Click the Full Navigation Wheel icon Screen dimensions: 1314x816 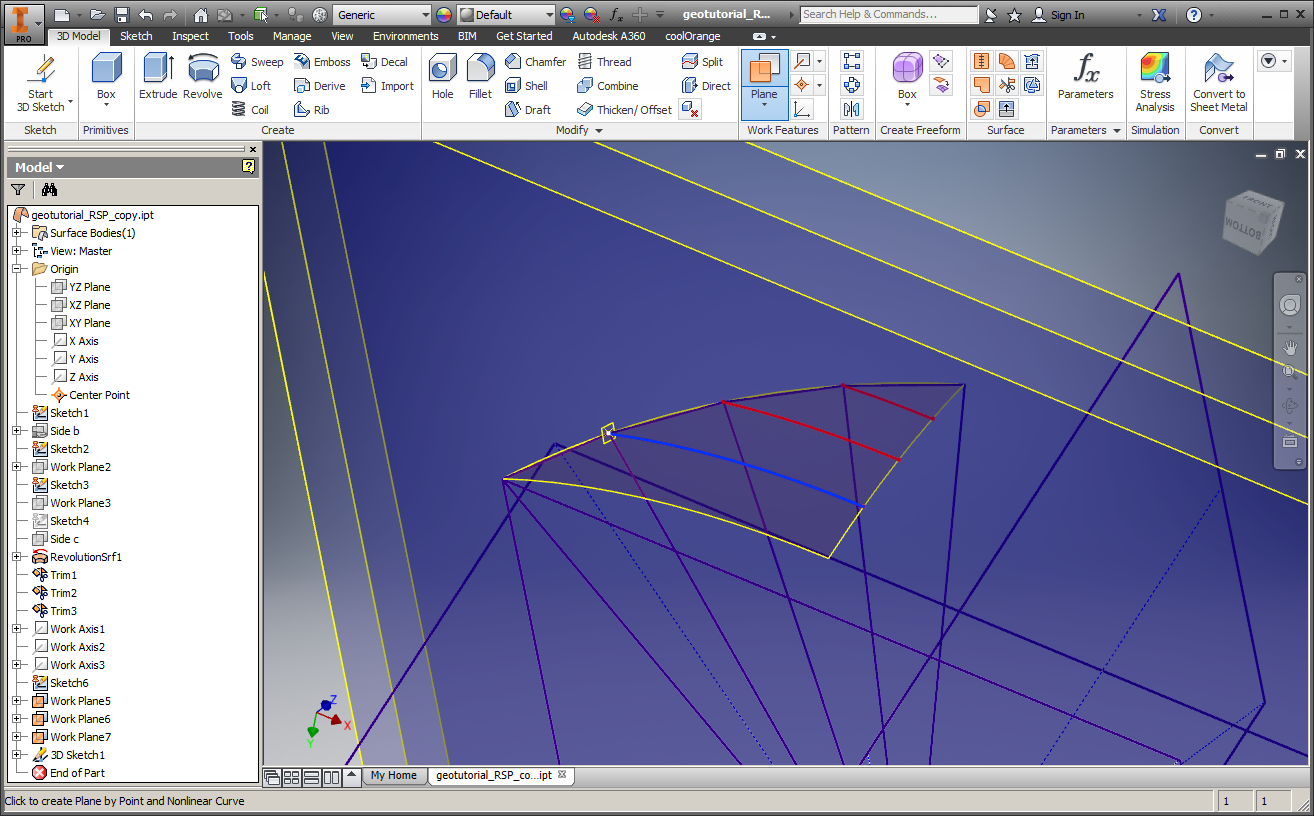(1289, 305)
